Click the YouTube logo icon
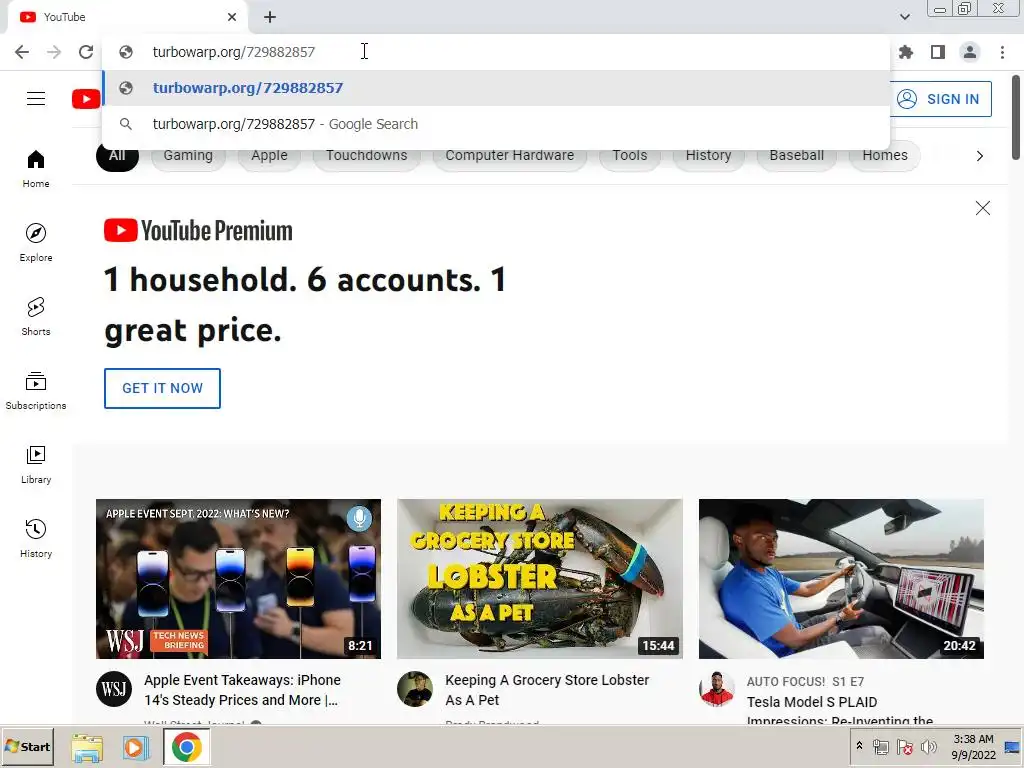 (86, 99)
